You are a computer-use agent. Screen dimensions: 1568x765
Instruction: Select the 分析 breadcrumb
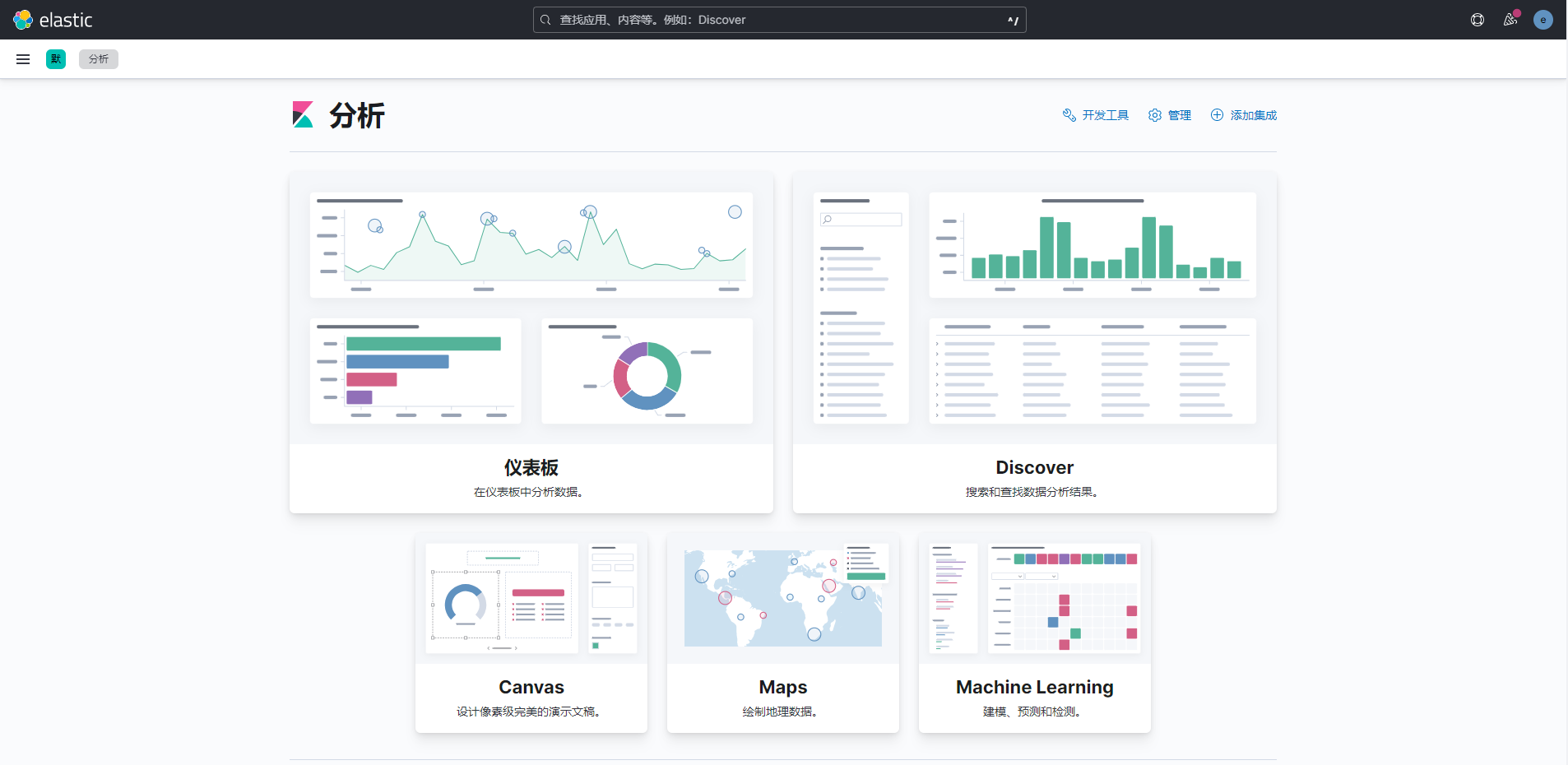pos(99,59)
